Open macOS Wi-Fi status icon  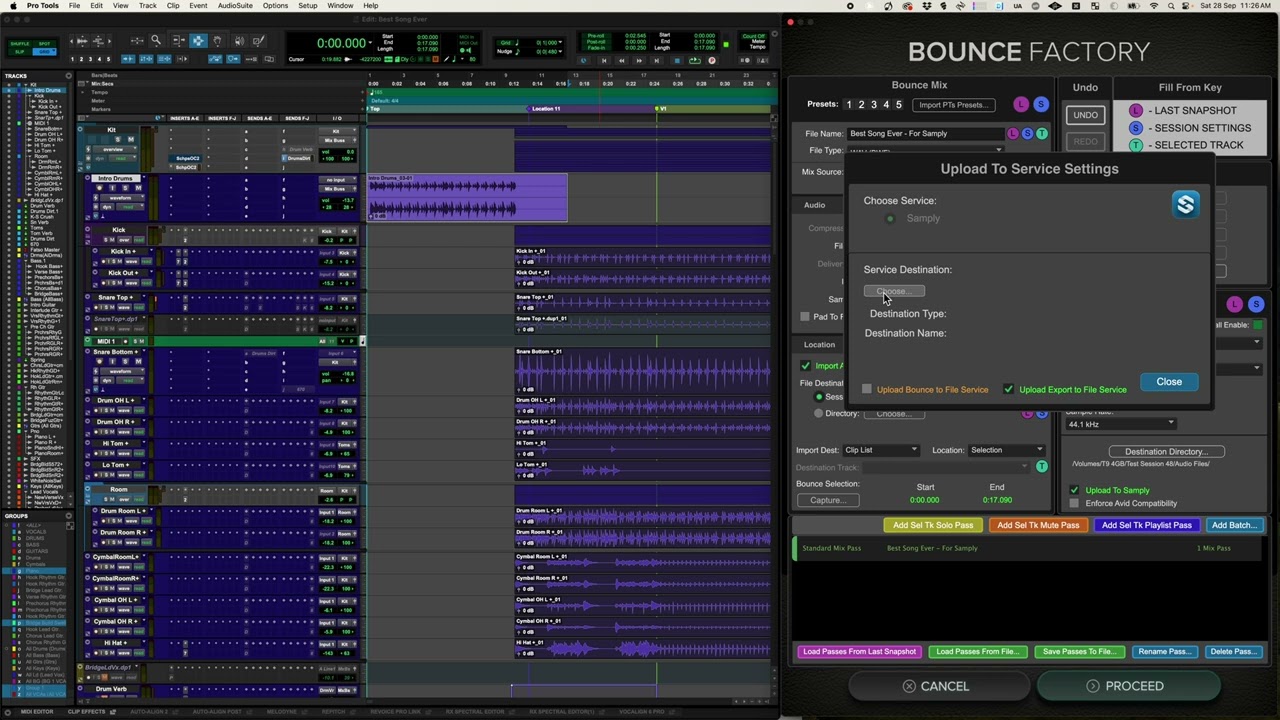click(x=1154, y=6)
